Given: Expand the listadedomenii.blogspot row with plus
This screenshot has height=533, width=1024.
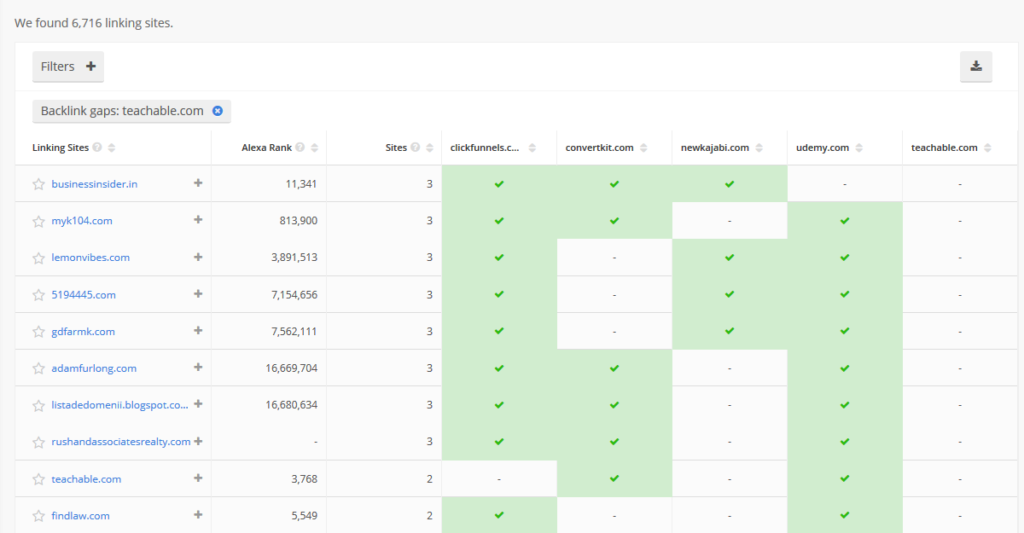Looking at the screenshot, I should 198,404.
